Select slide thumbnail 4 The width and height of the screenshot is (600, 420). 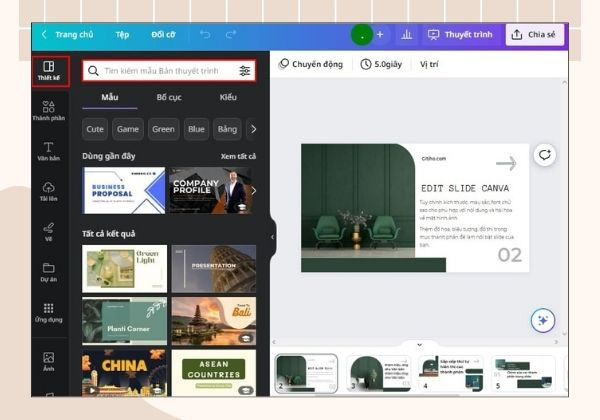coord(451,373)
